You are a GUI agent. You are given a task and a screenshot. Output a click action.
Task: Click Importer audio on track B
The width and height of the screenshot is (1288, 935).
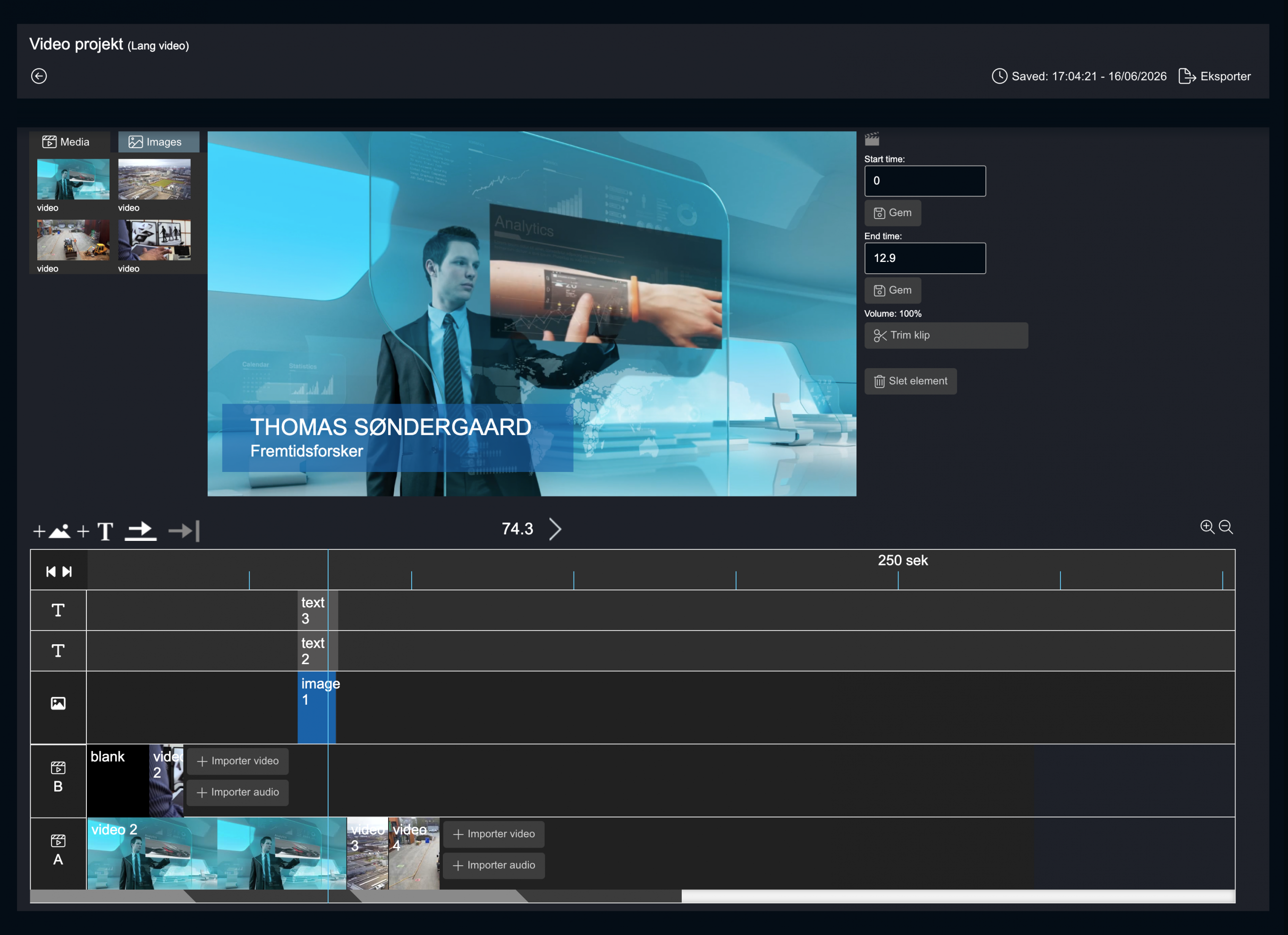237,792
